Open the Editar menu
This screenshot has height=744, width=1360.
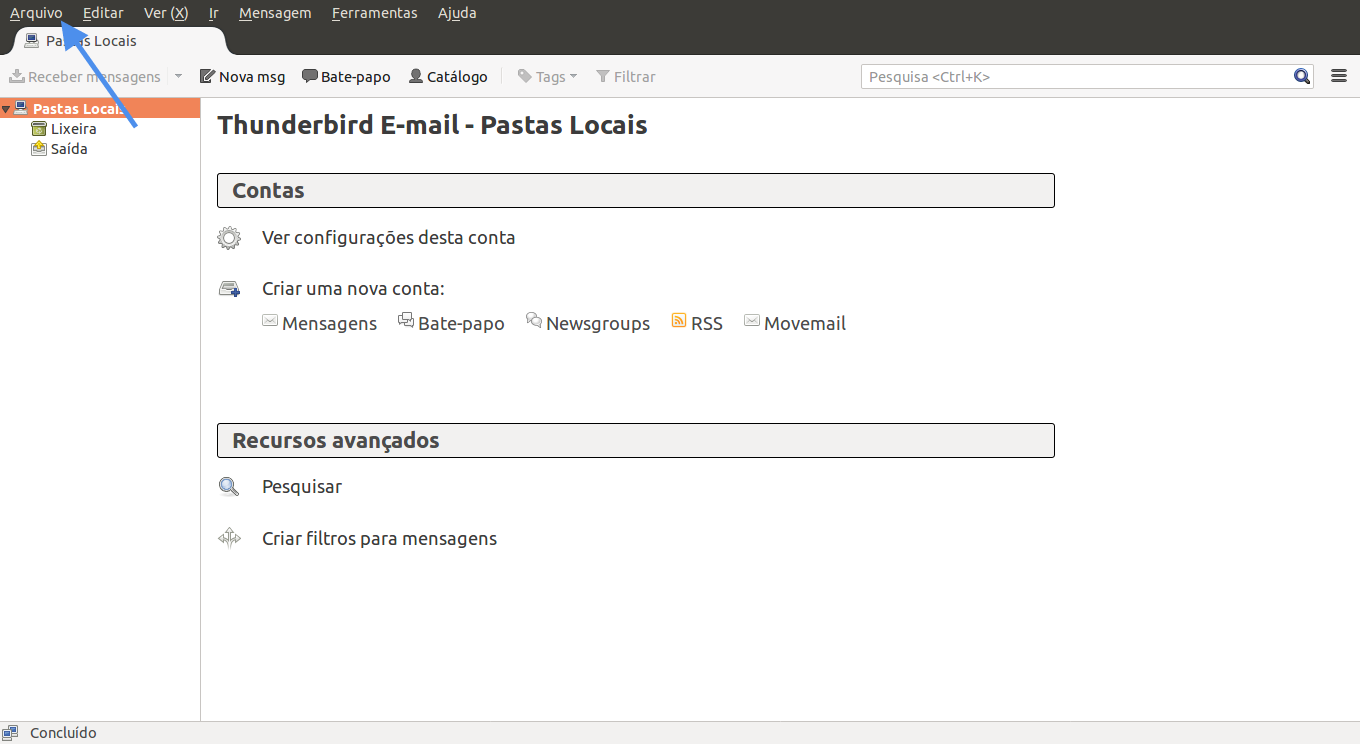[x=103, y=13]
